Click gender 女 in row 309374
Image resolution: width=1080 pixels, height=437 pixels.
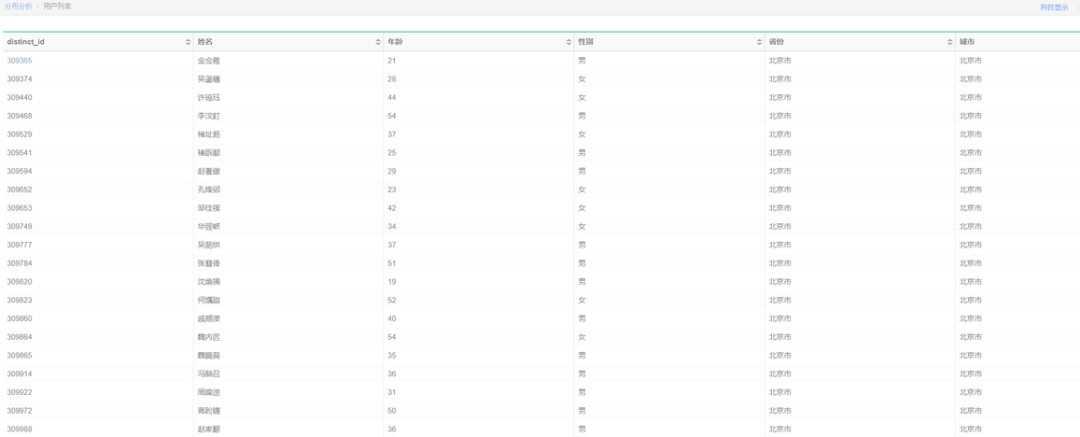tap(582, 79)
